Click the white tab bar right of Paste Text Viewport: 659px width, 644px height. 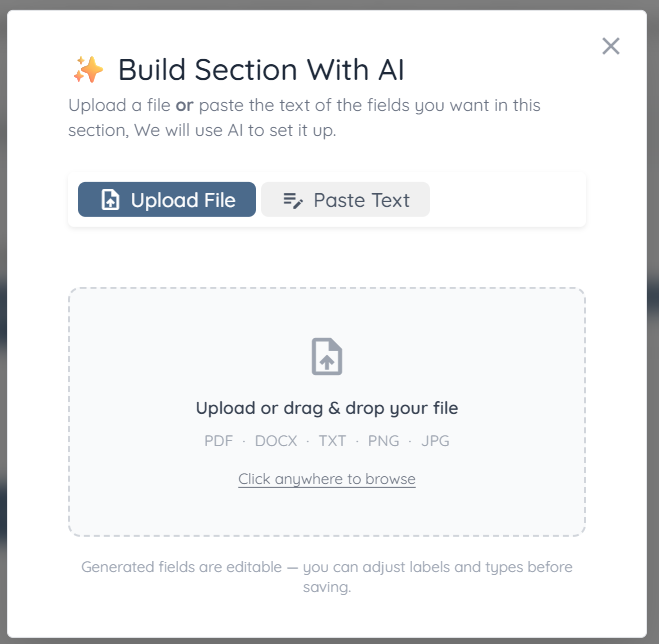[507, 200]
